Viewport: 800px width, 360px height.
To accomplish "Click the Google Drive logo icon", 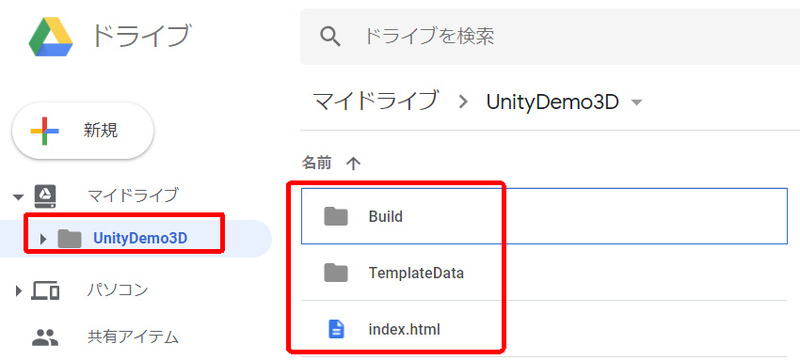I will tap(51, 37).
